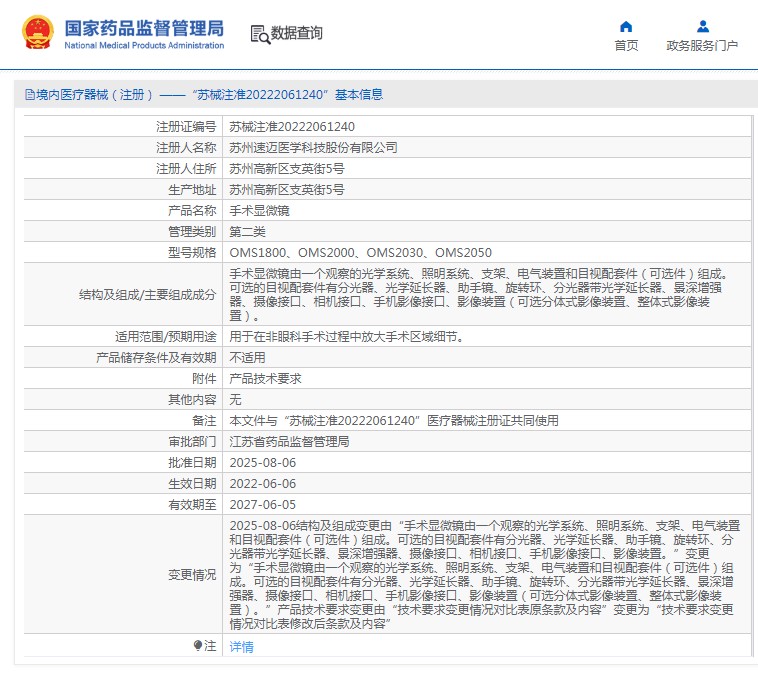Click the bulb icon beside 注
758x674 pixels.
(x=197, y=646)
